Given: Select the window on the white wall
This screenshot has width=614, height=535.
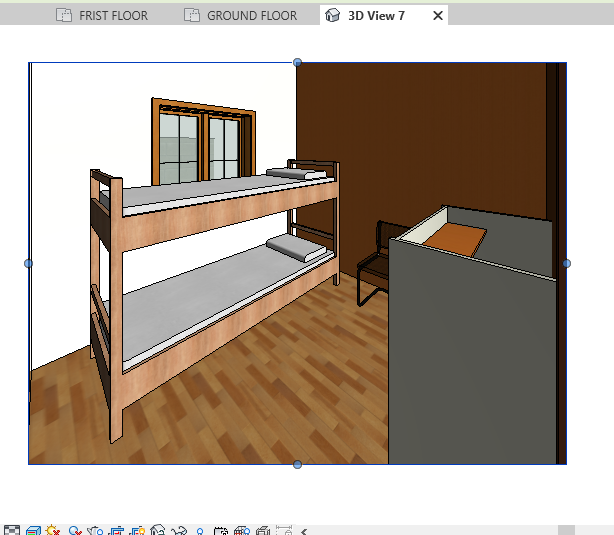Looking at the screenshot, I should [x=203, y=143].
